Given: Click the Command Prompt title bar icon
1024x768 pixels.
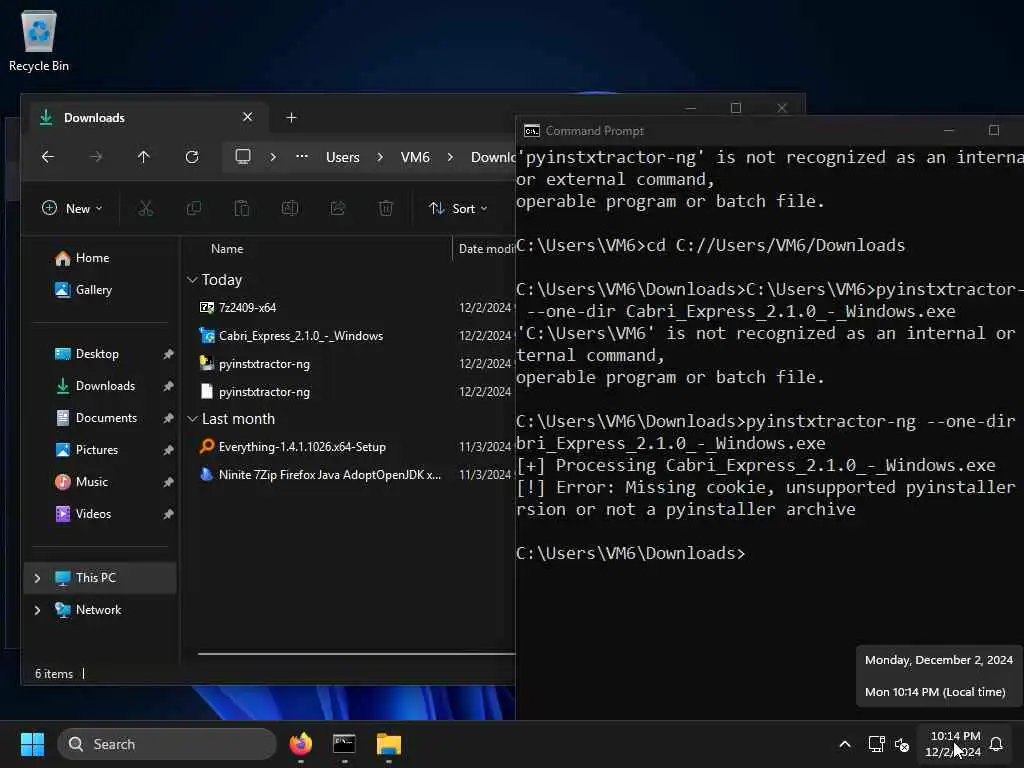Looking at the screenshot, I should click(532, 131).
